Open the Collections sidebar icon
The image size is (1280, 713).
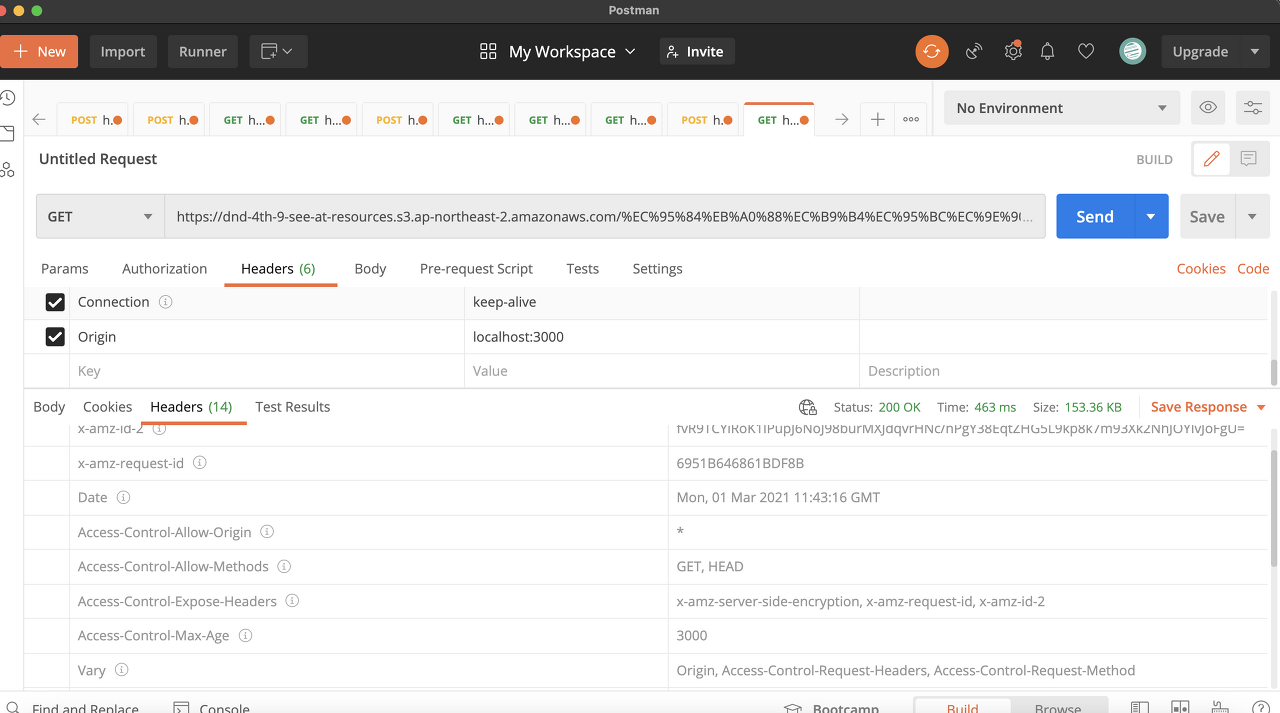click(x=7, y=133)
